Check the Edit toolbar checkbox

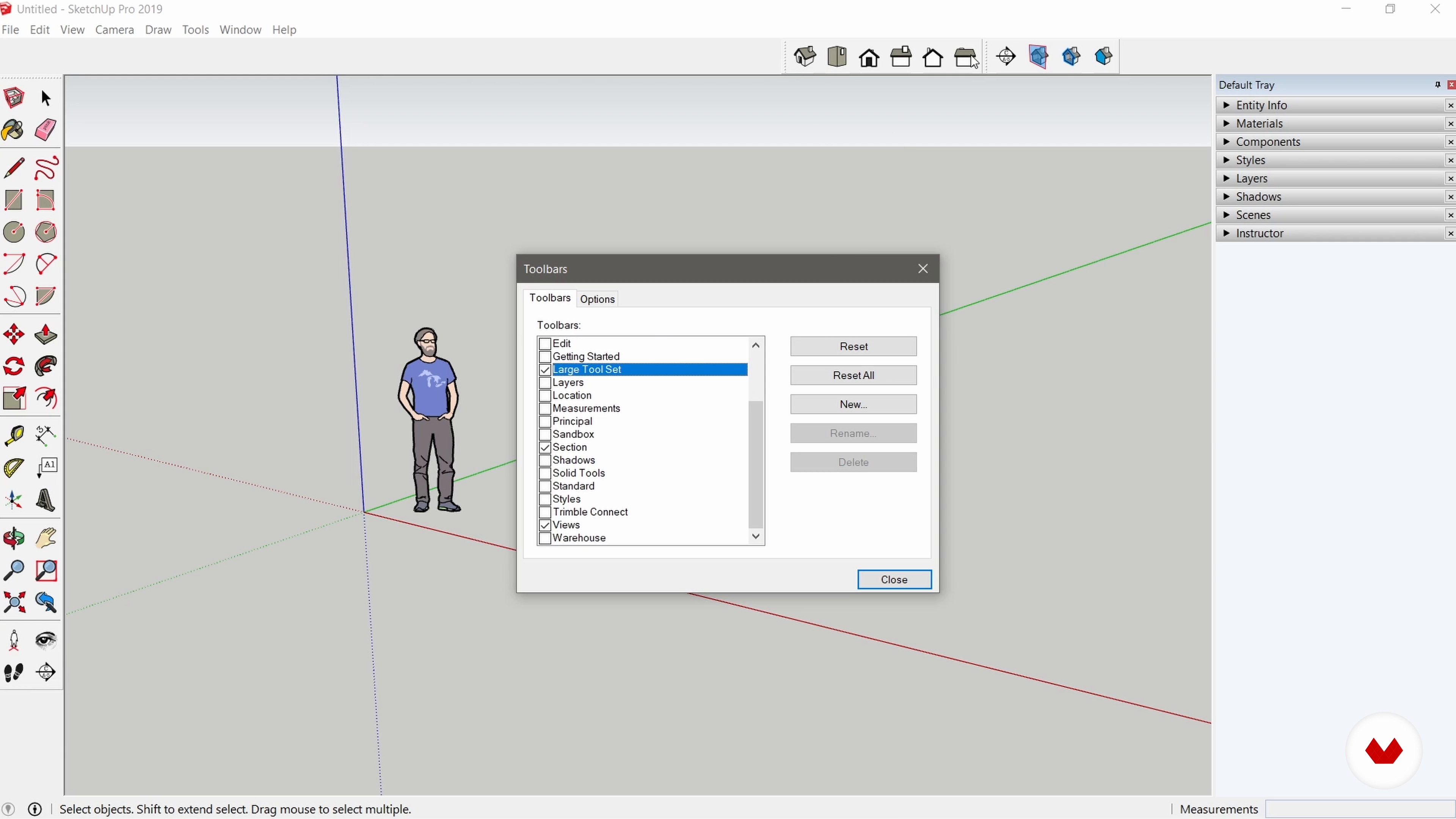[x=545, y=344]
